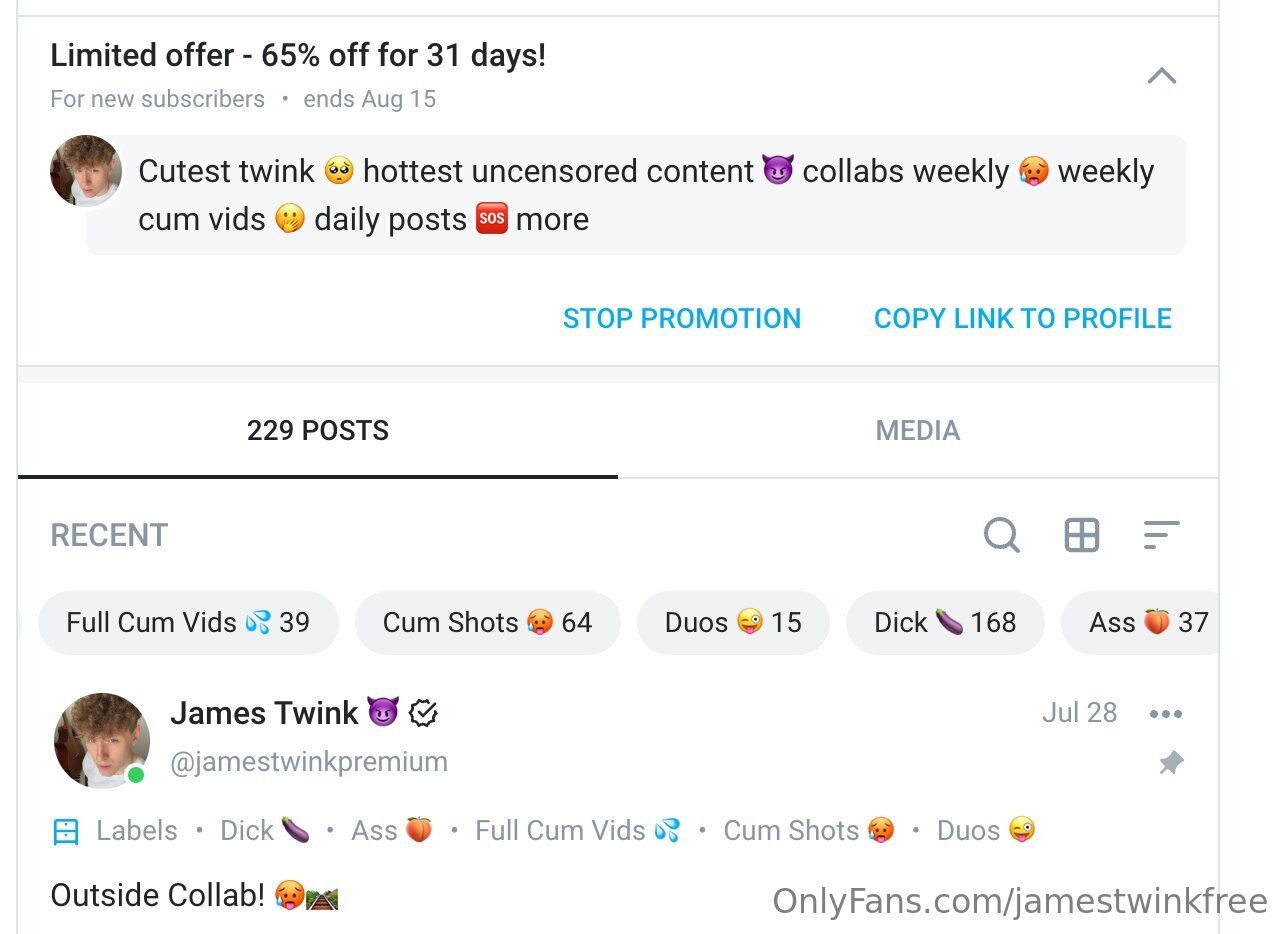Switch to grid view layout icon
Viewport: 1282px width, 934px height.
pos(1082,535)
